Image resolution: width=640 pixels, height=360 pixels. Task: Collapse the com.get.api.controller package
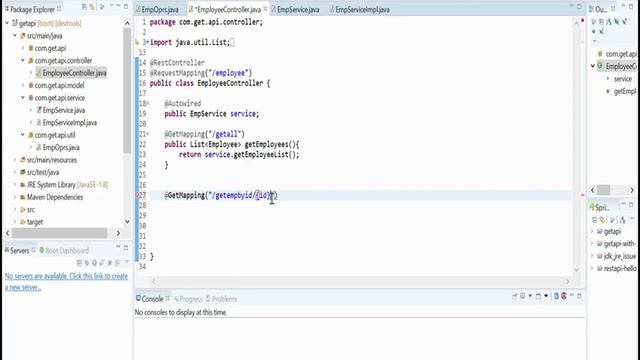click(23, 60)
